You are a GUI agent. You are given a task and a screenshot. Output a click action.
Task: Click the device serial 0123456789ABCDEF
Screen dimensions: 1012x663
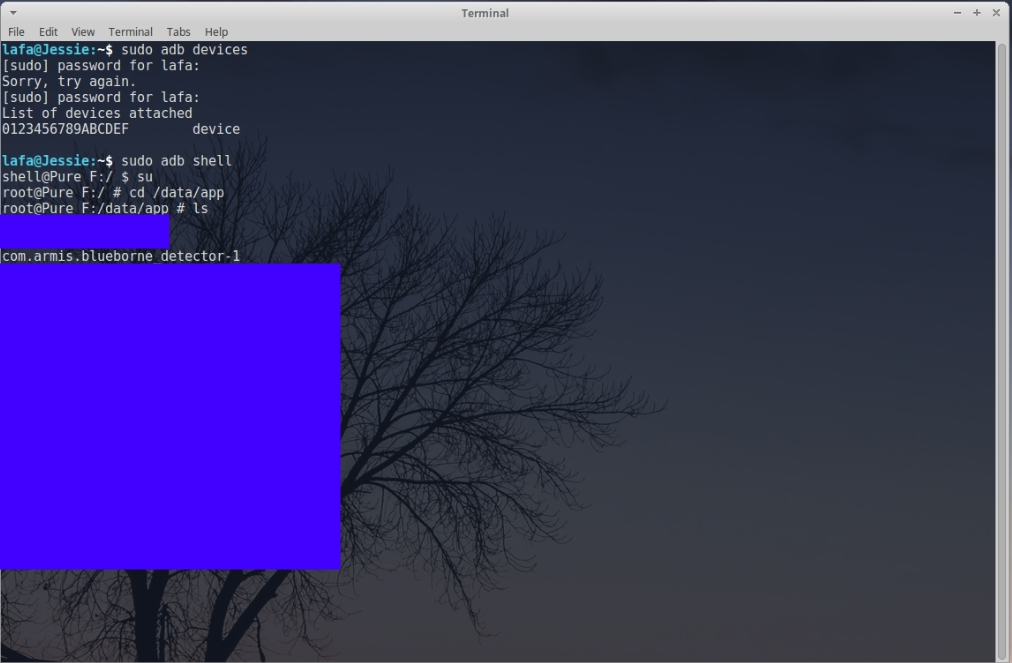(x=65, y=129)
